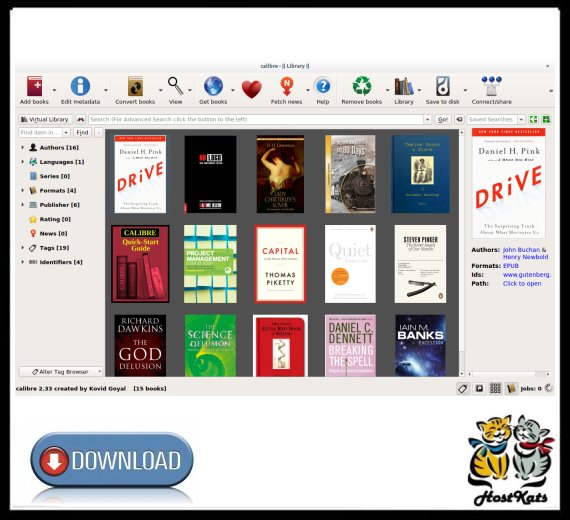Open the Find item dropdown arrow

66,133
